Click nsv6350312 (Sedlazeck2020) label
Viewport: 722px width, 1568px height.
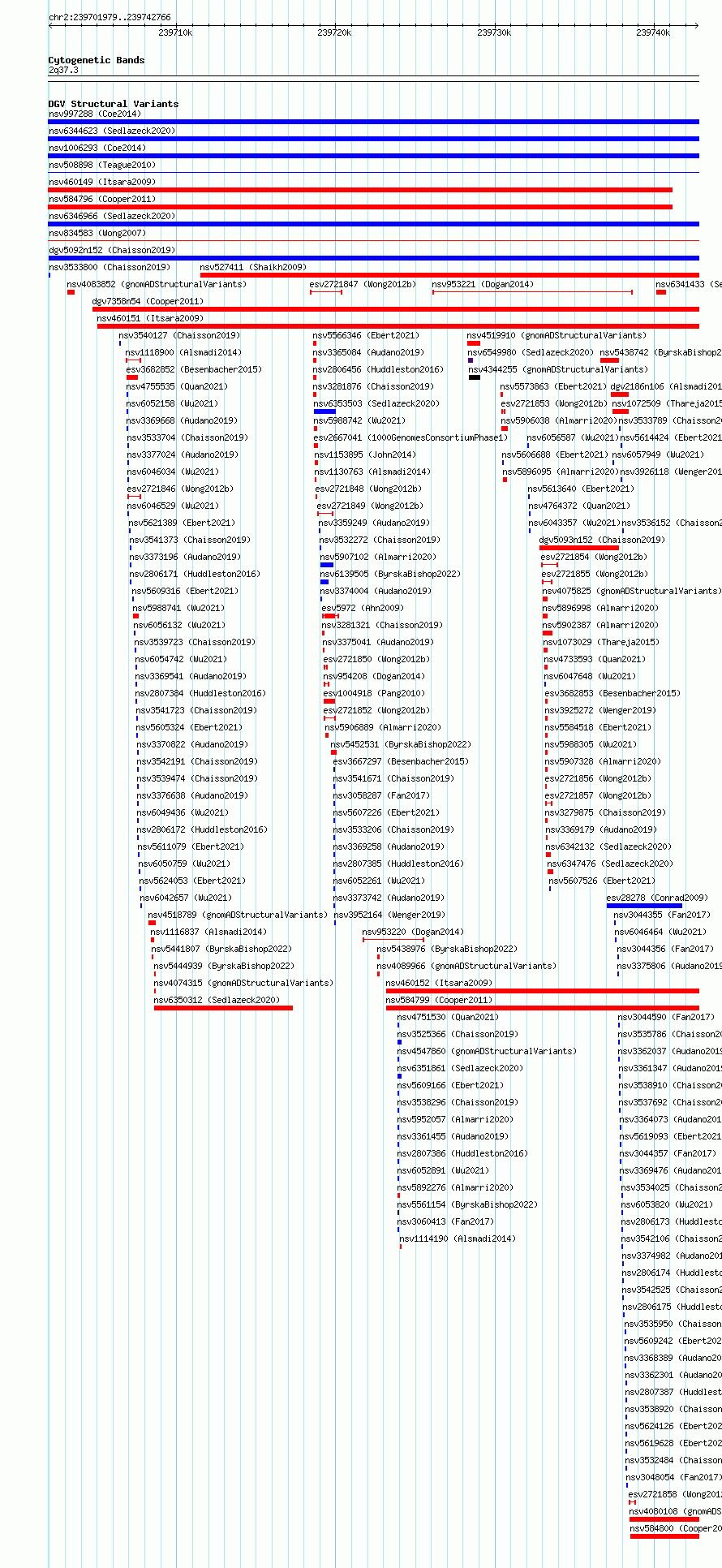pyautogui.click(x=217, y=1000)
